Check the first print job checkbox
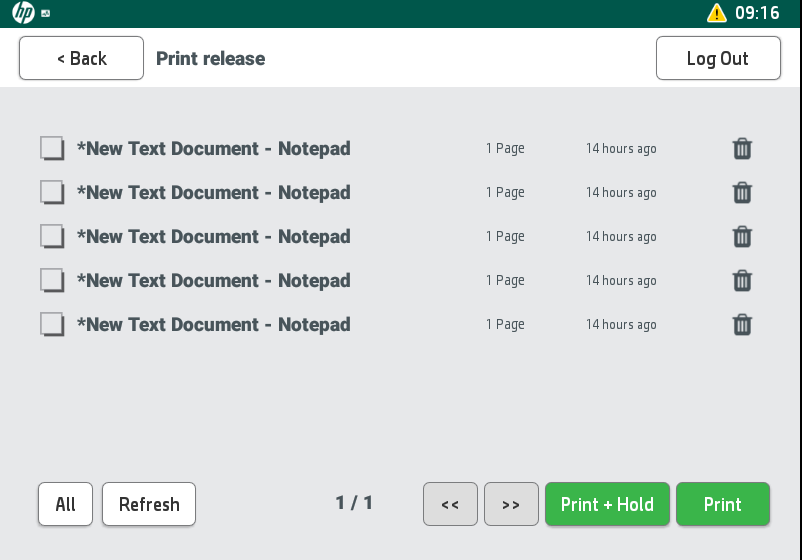The width and height of the screenshot is (802, 560). click(52, 149)
